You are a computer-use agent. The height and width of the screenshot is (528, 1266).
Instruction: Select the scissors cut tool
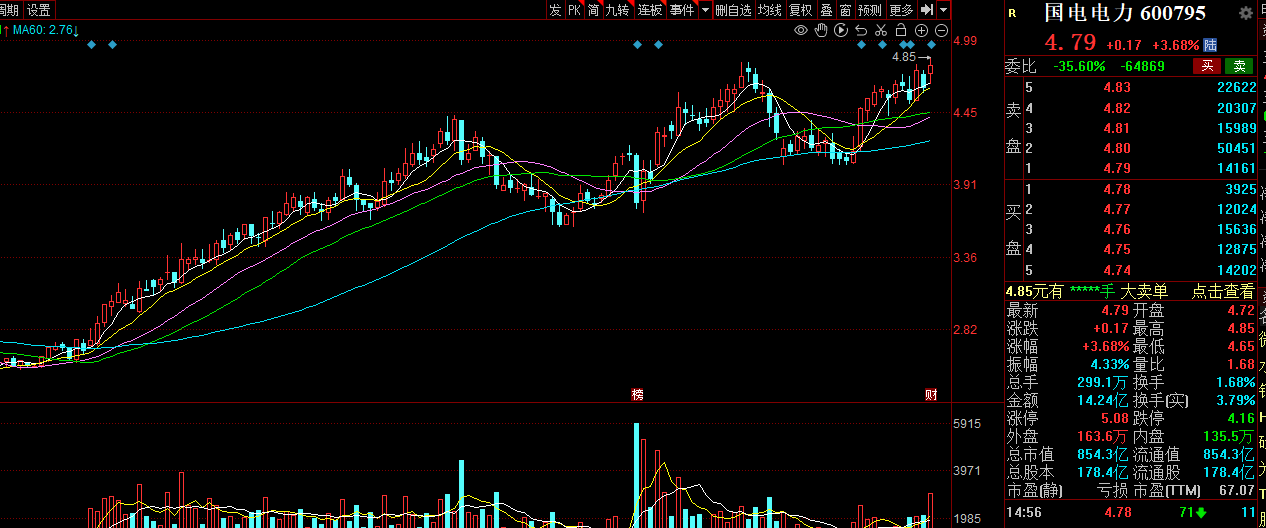[x=881, y=31]
